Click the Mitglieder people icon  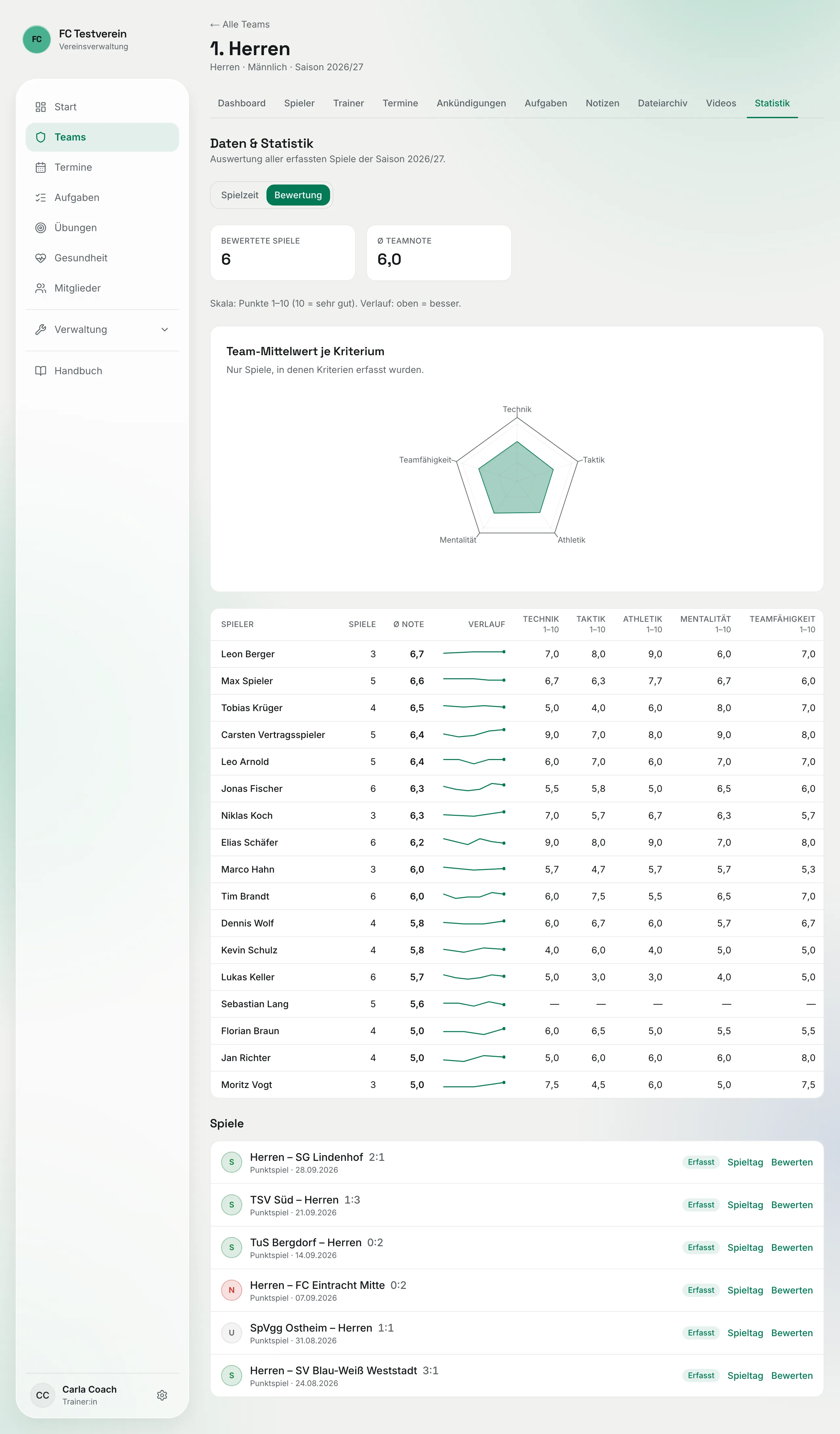tap(40, 288)
